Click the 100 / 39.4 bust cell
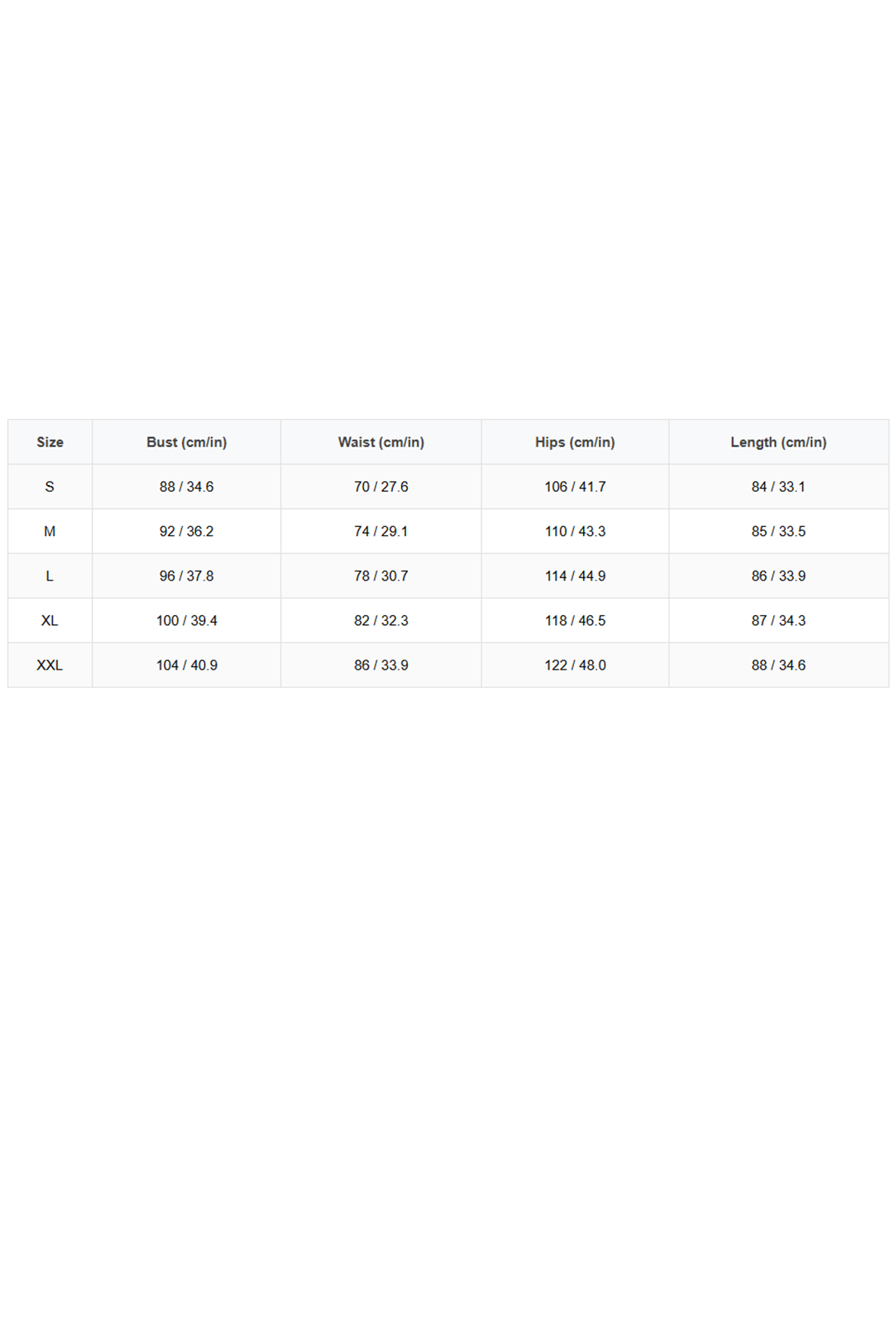Viewport: 896px width, 1344px height. click(187, 620)
